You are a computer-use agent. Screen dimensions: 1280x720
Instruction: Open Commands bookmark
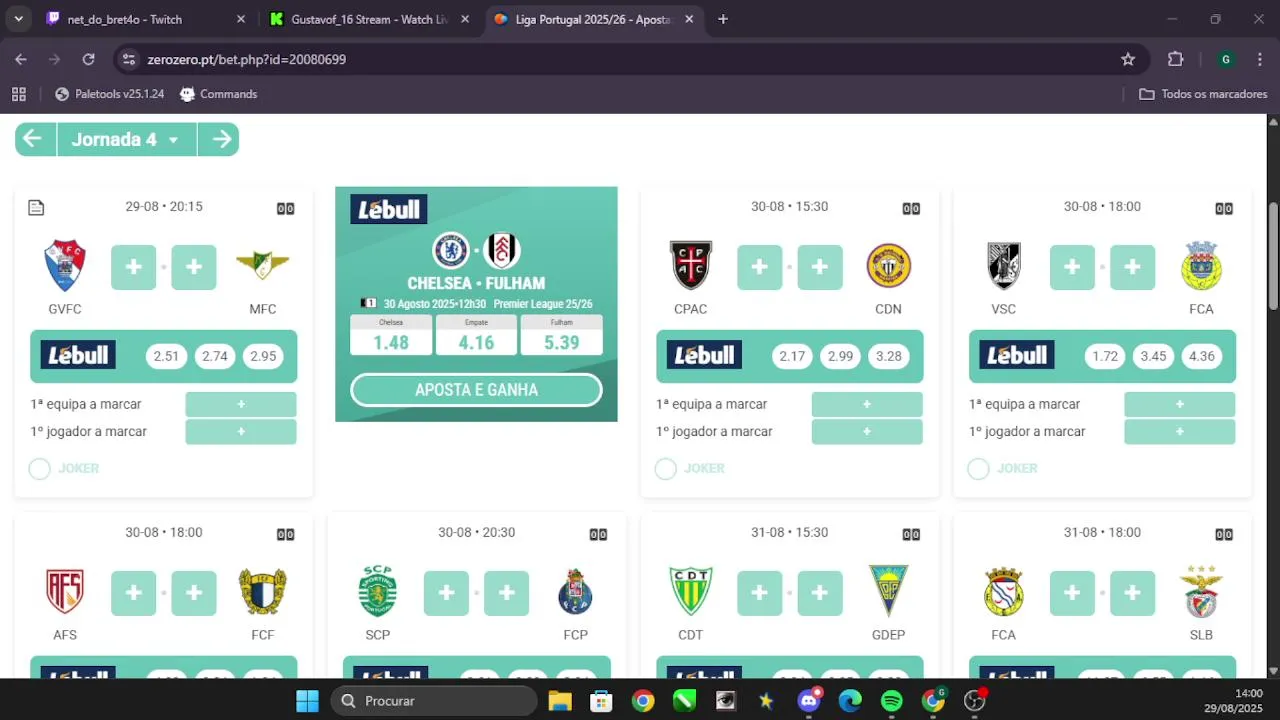(218, 94)
